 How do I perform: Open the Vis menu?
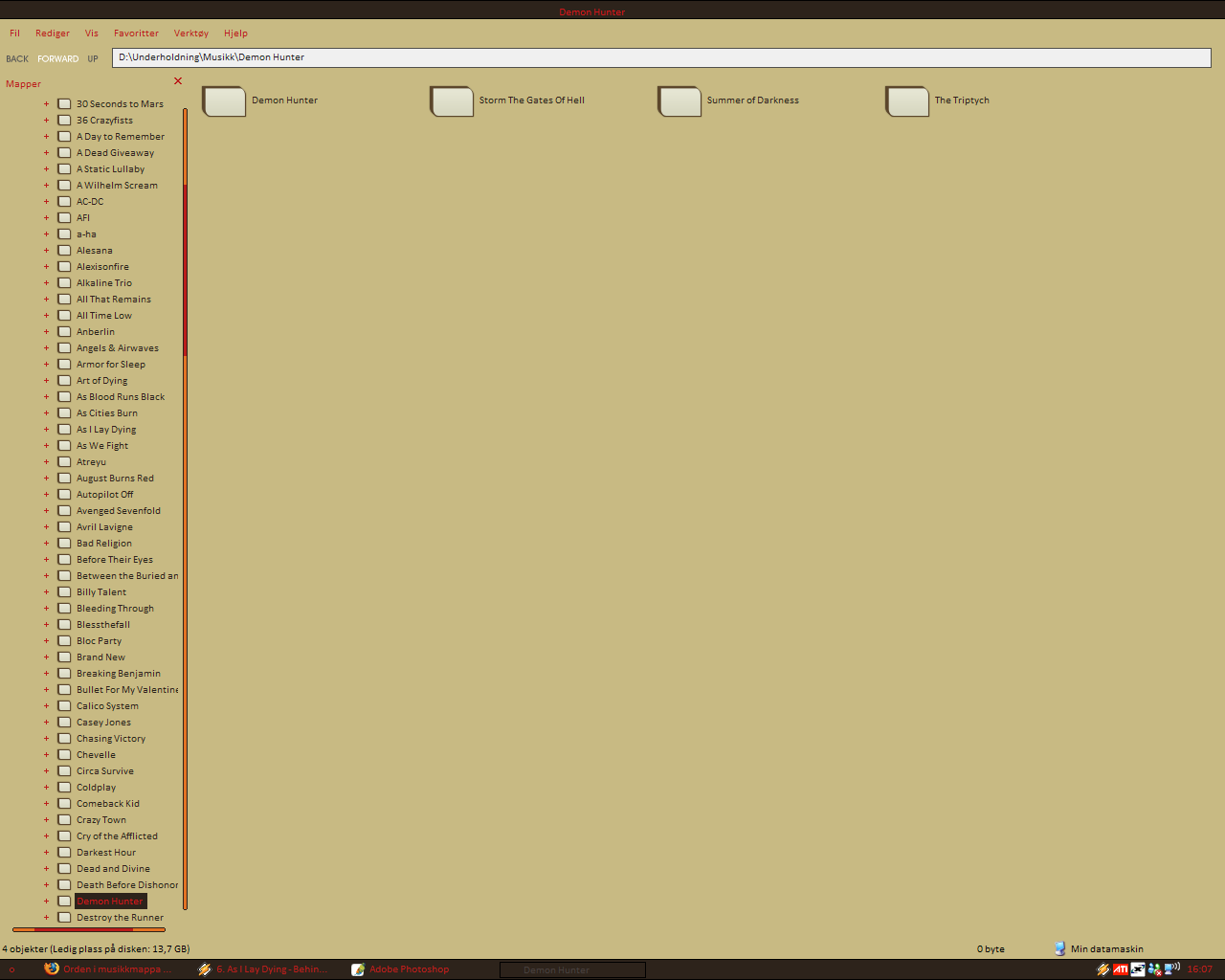point(92,33)
